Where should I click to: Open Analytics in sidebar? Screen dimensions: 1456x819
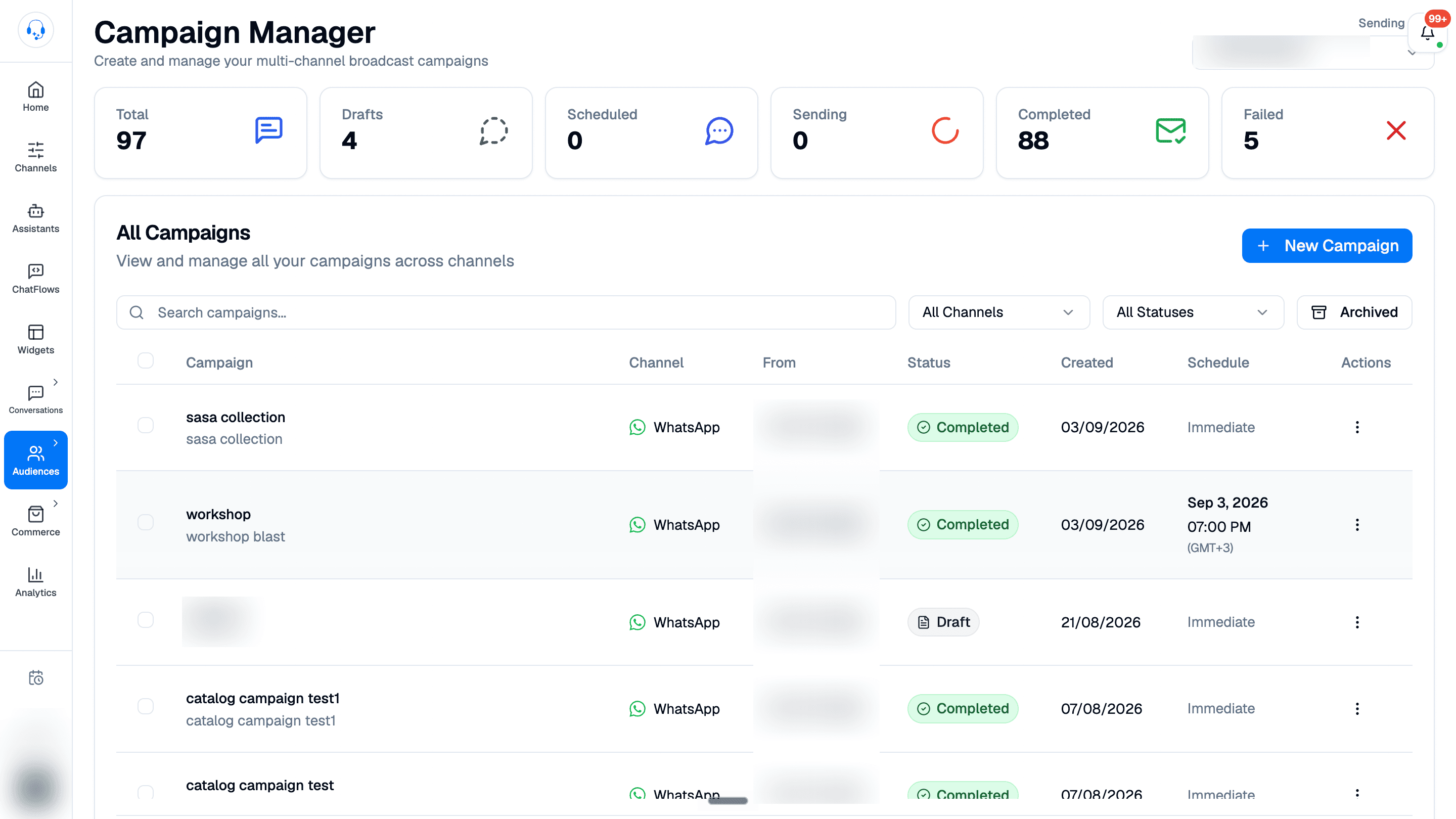[35, 581]
